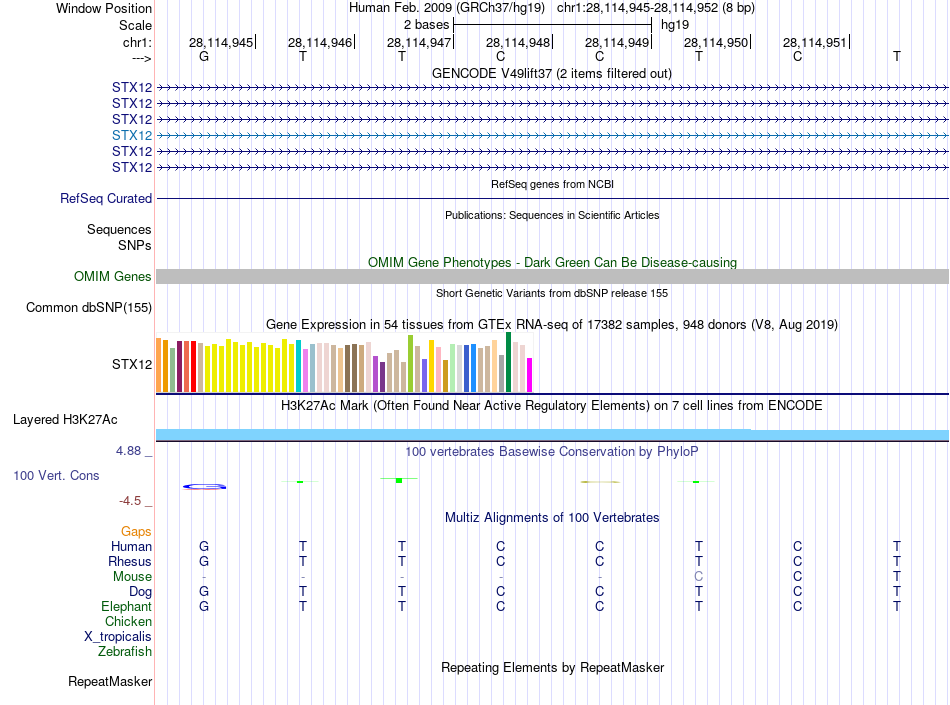Click the OMIM Genes gray bar
950x705 pixels.
click(x=552, y=277)
